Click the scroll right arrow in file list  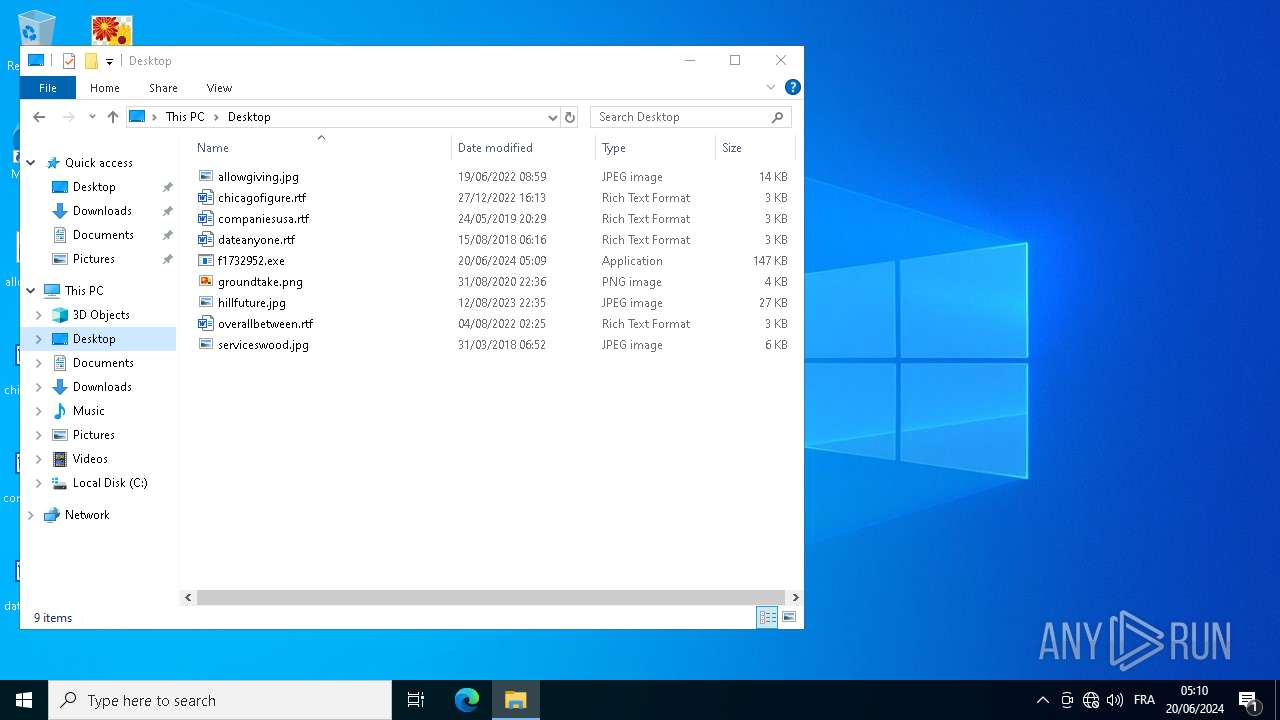pos(795,597)
